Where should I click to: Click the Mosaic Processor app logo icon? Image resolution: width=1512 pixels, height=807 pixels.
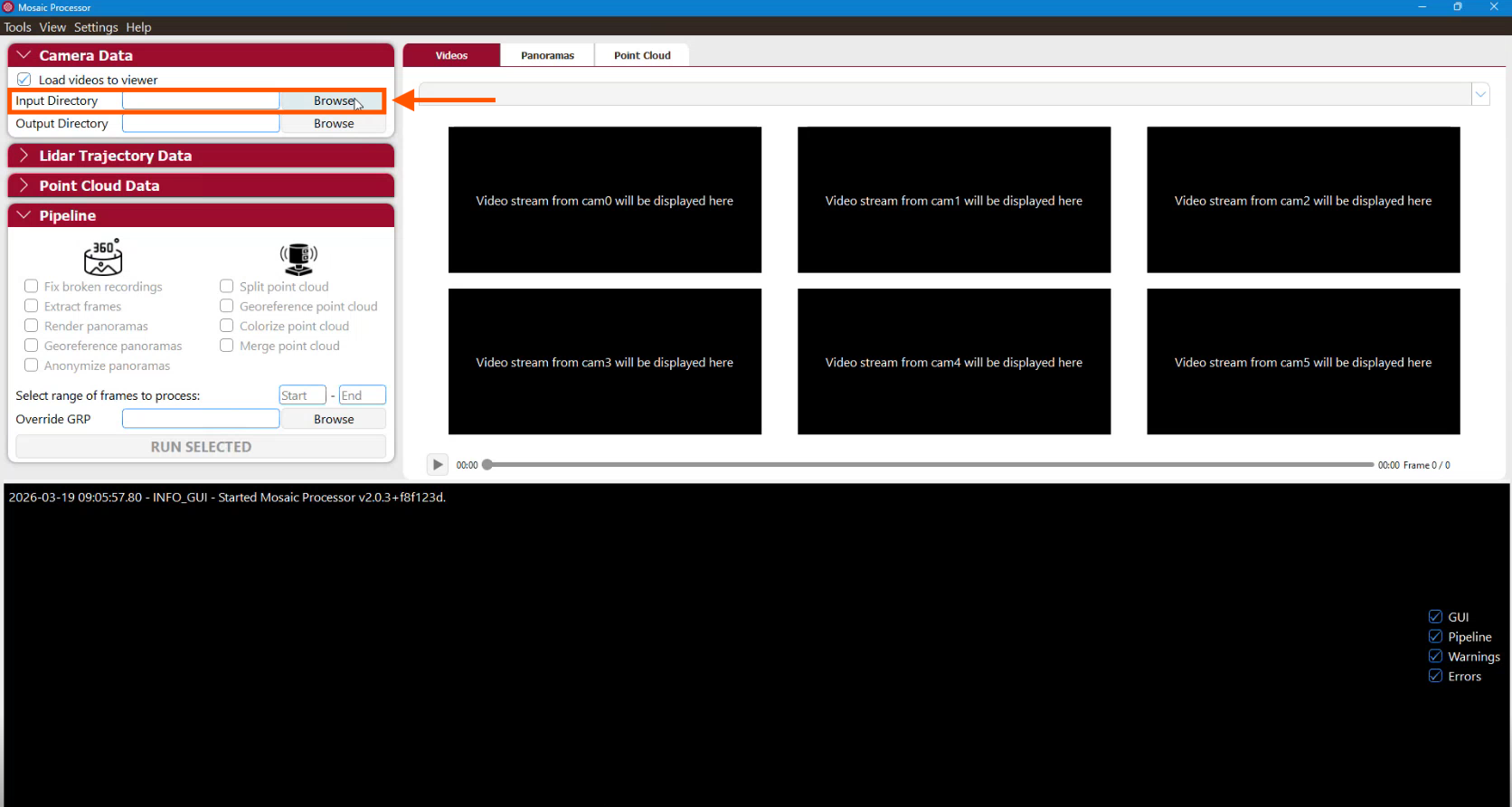[8, 7]
